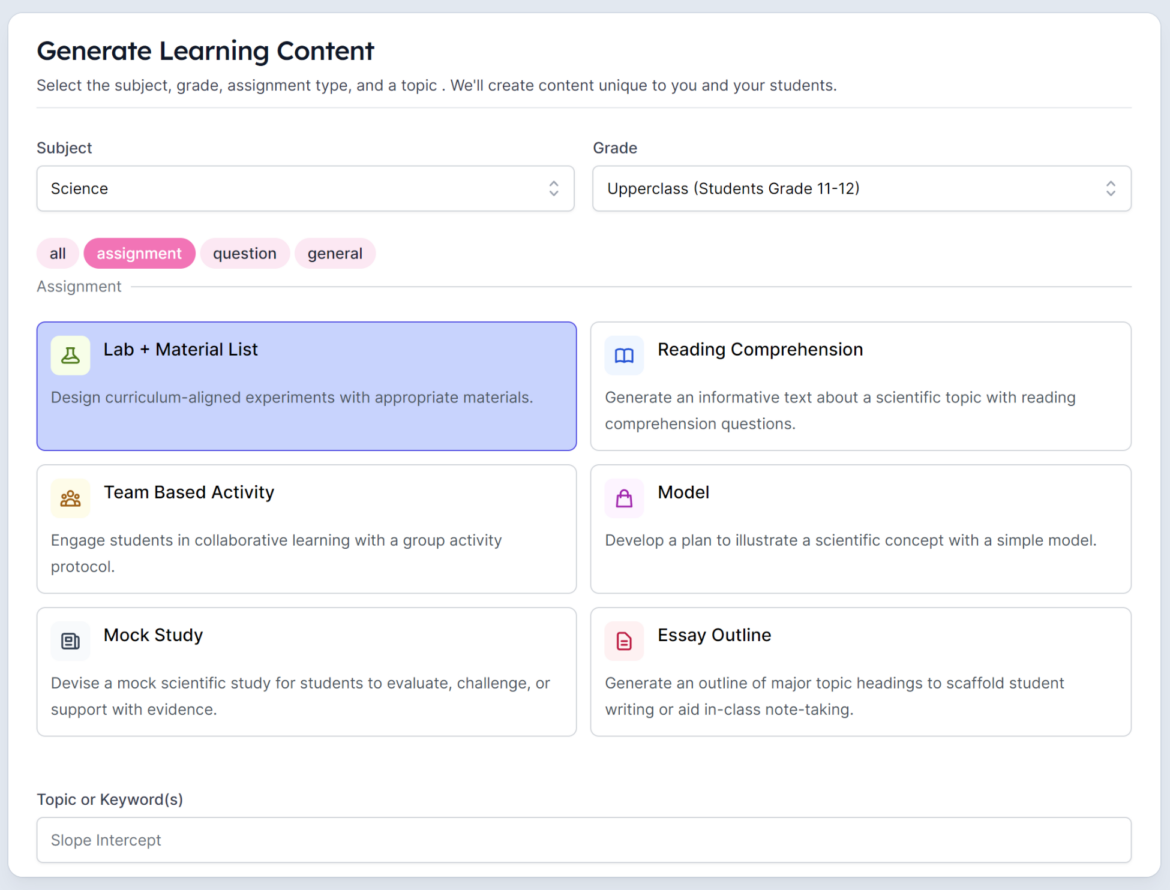Viewport: 1170px width, 890px height.
Task: Choose the Essay Outline assignment card
Action: click(861, 672)
